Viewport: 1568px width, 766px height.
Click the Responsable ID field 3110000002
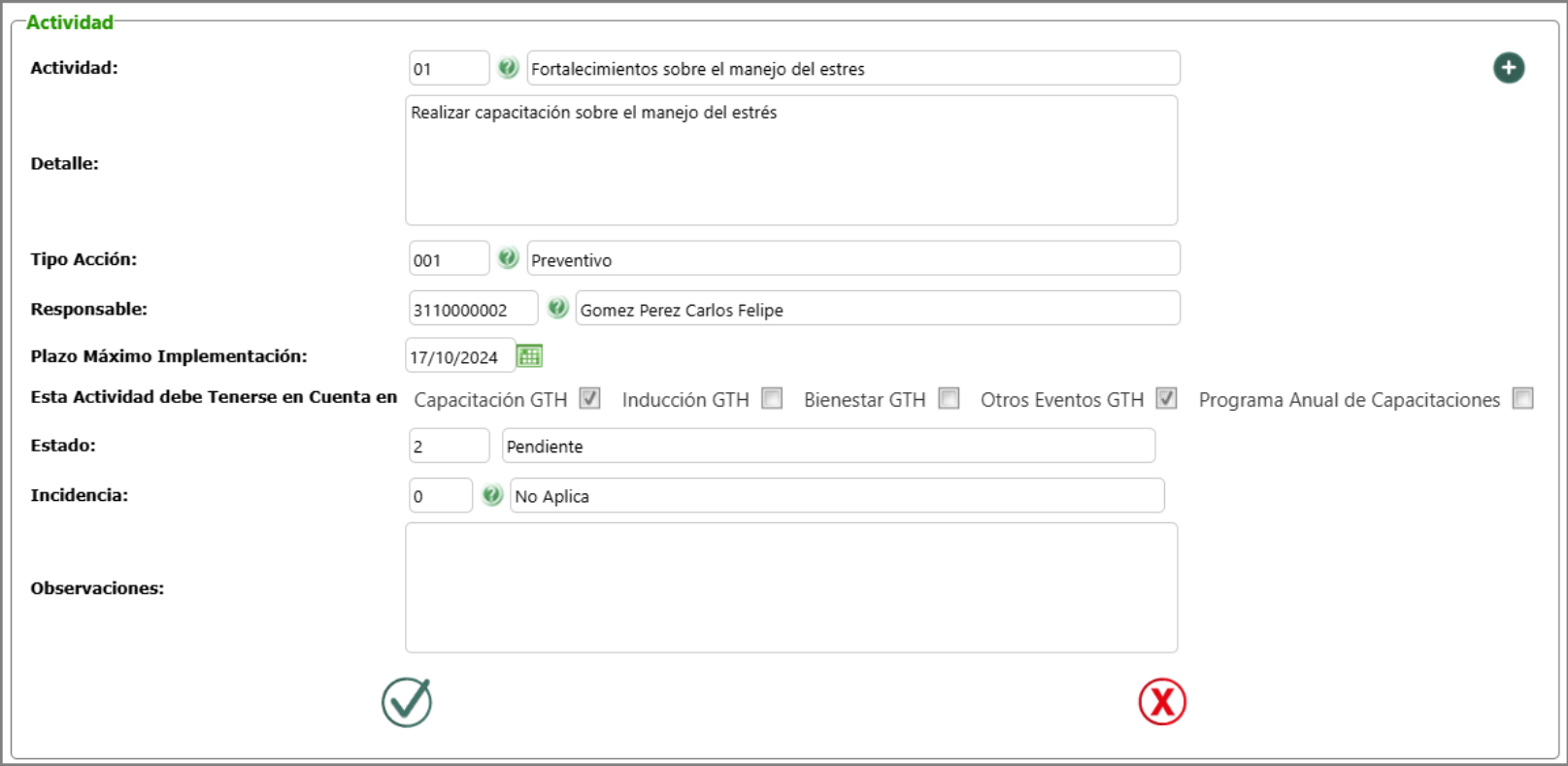point(474,309)
